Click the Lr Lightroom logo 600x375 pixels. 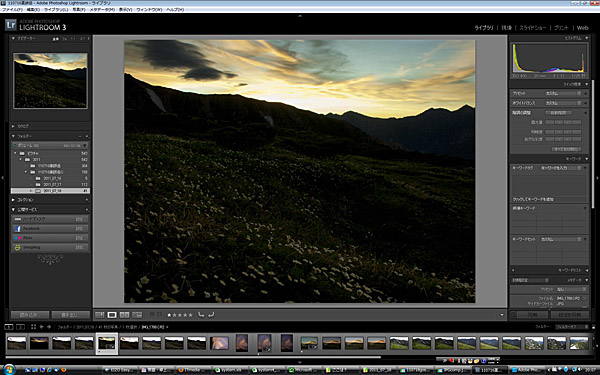coord(11,25)
